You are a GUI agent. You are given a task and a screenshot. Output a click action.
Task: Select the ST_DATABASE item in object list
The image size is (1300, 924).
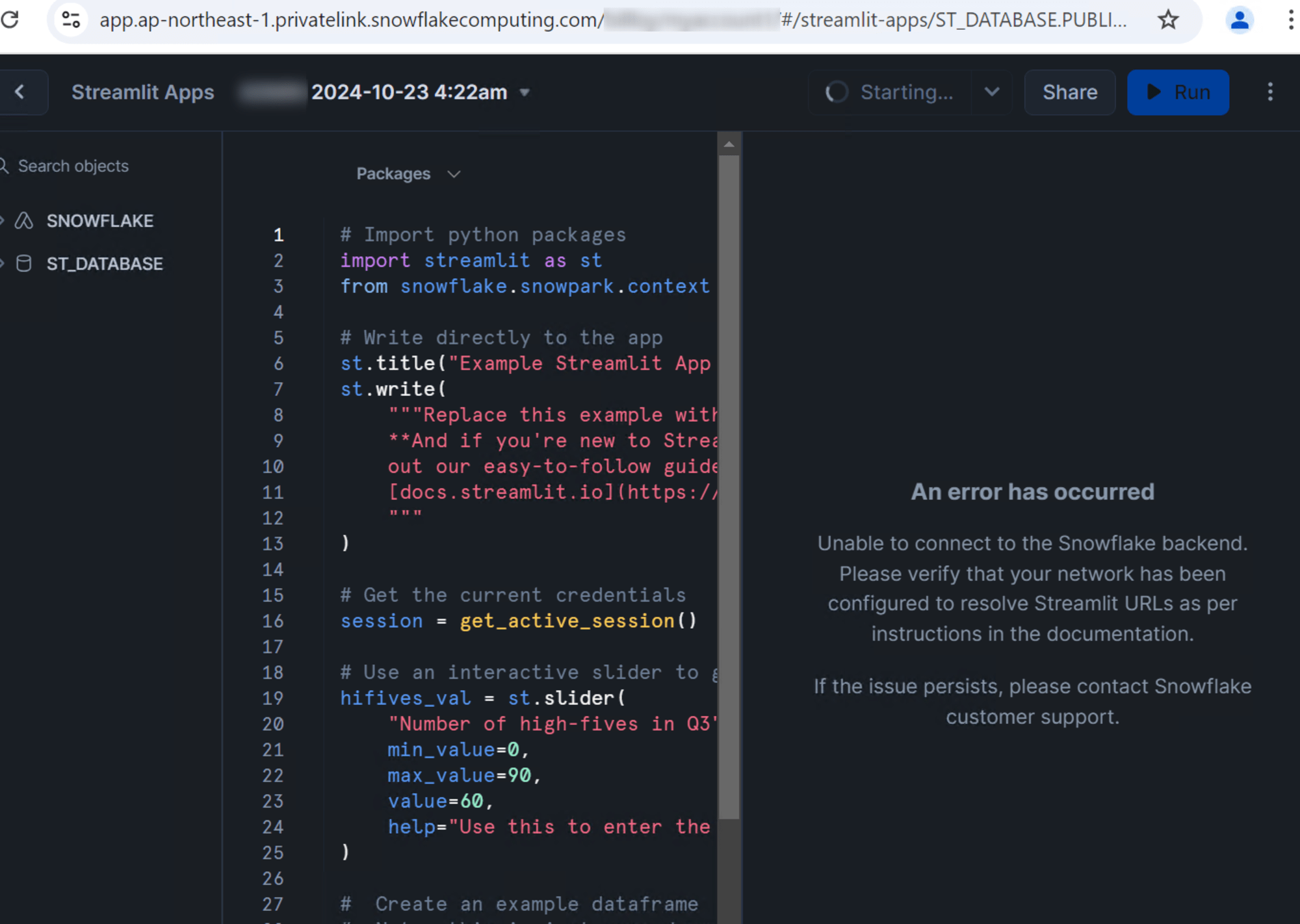click(105, 264)
